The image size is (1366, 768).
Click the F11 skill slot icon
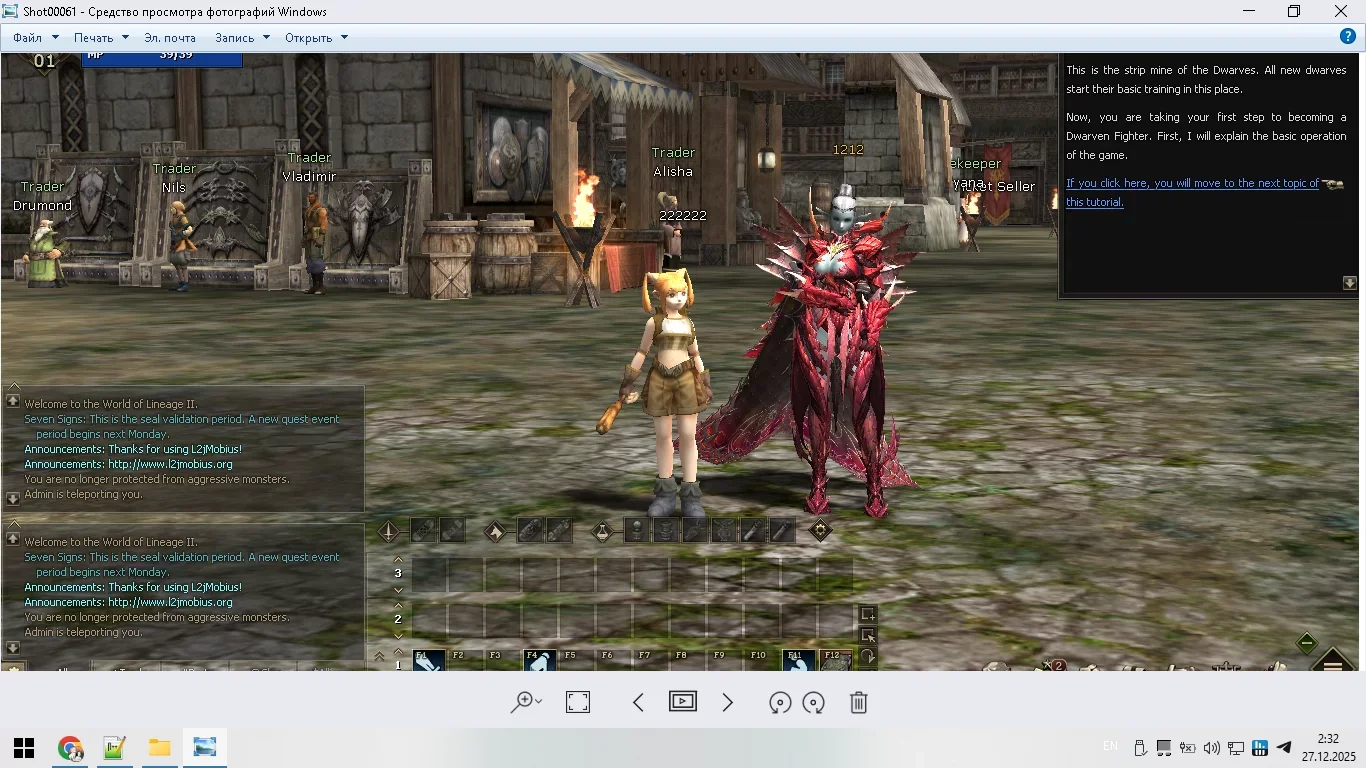coord(798,661)
